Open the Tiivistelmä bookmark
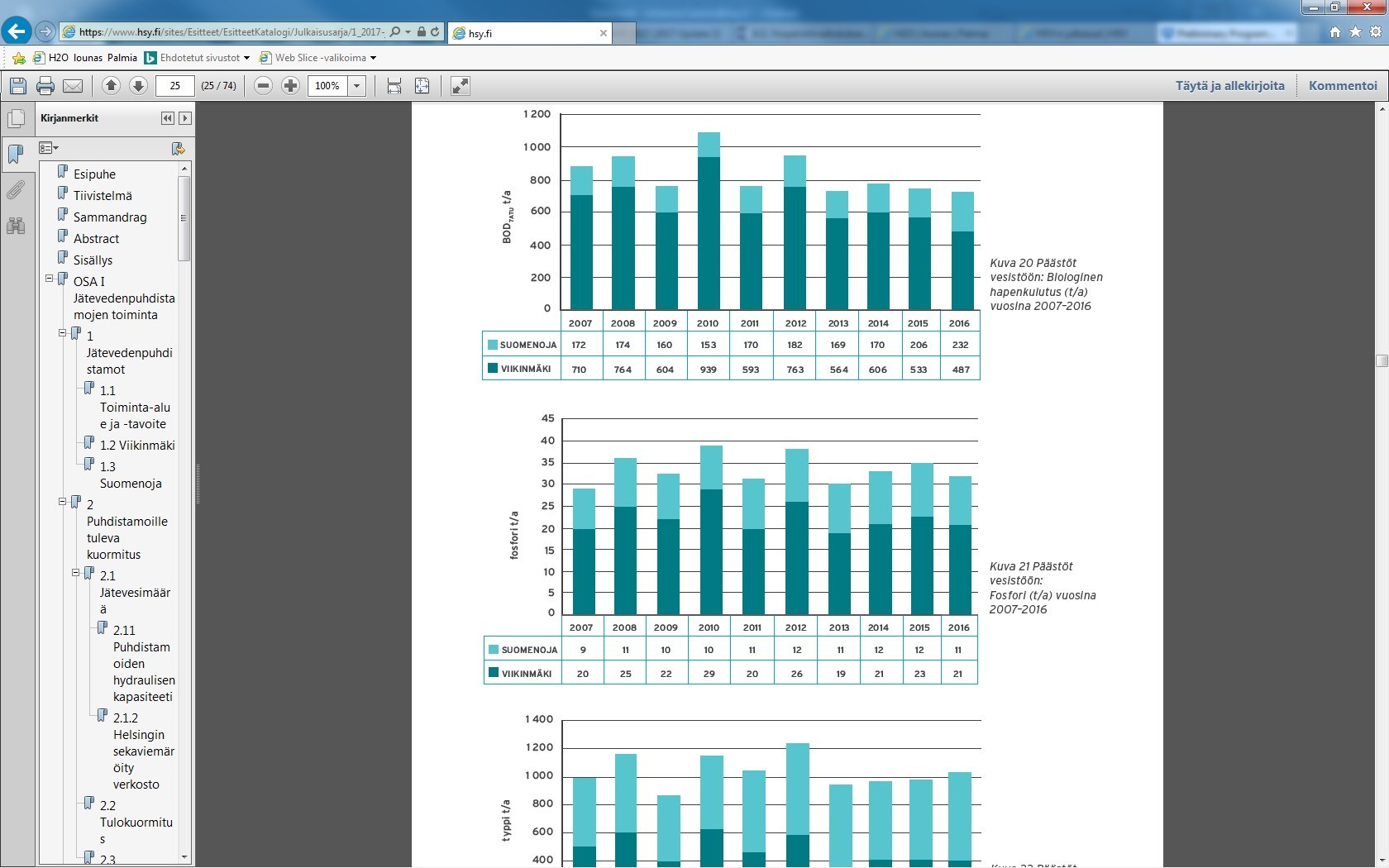 (x=103, y=196)
